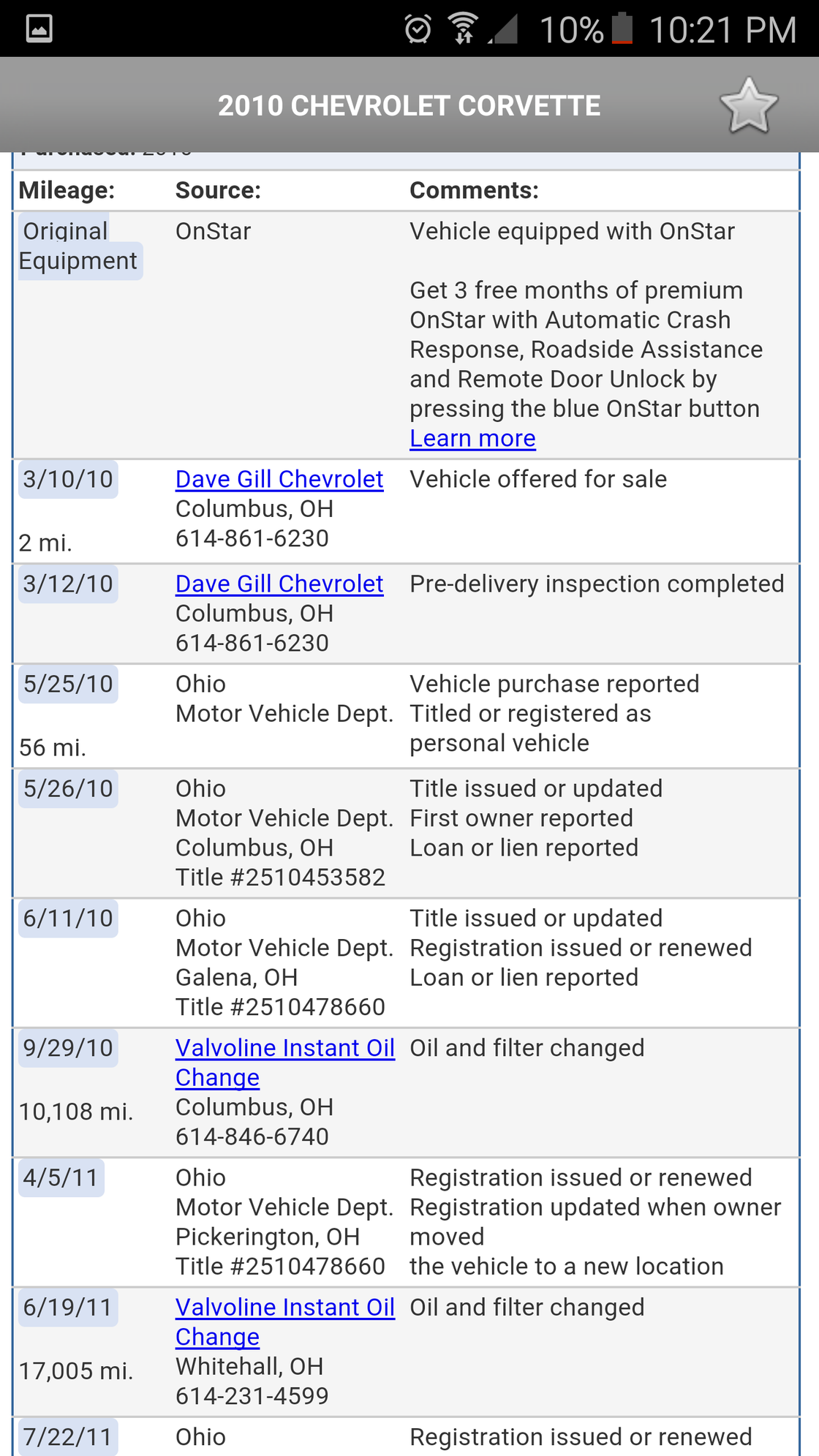Open Valvoline Instant Oil Change link for 6/19/11
This screenshot has width=819, height=1456.
(x=284, y=1308)
